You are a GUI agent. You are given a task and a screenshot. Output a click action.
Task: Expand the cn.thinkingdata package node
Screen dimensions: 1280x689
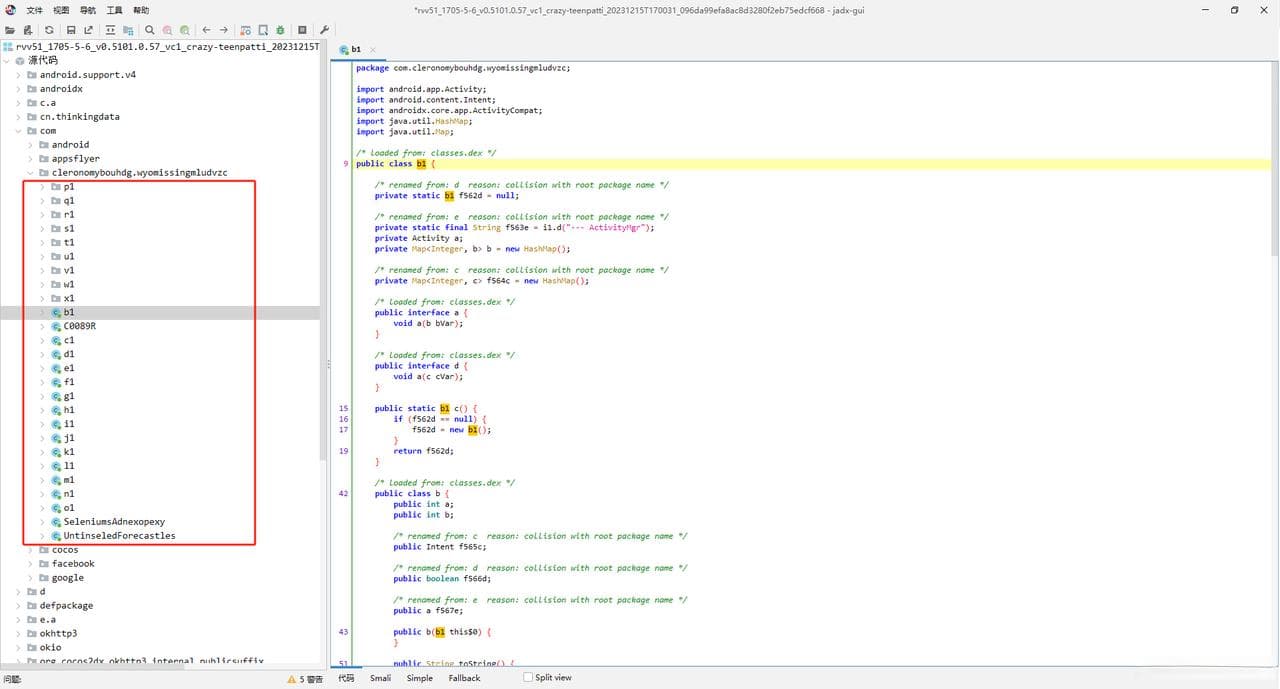pos(18,117)
